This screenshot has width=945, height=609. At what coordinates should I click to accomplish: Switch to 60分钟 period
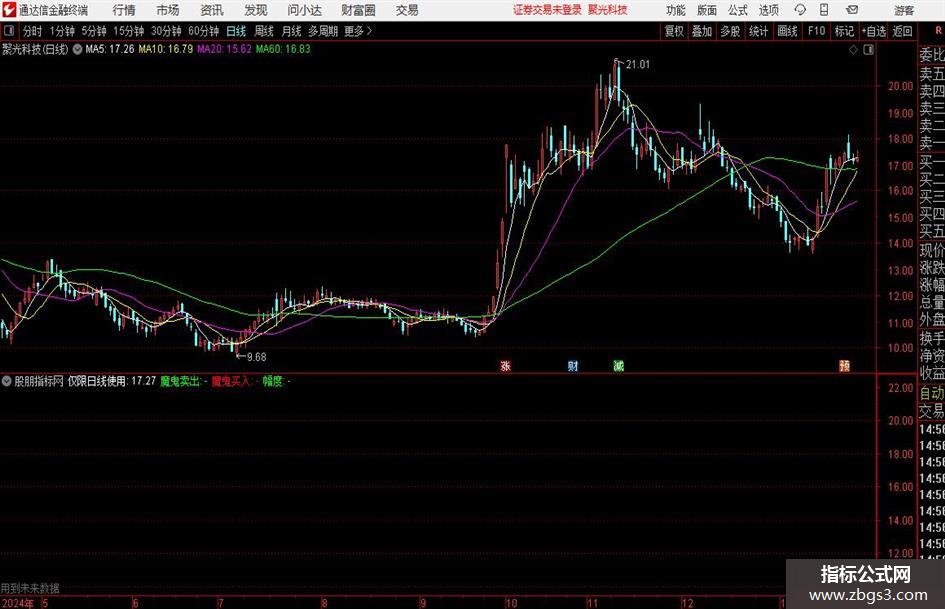click(203, 31)
